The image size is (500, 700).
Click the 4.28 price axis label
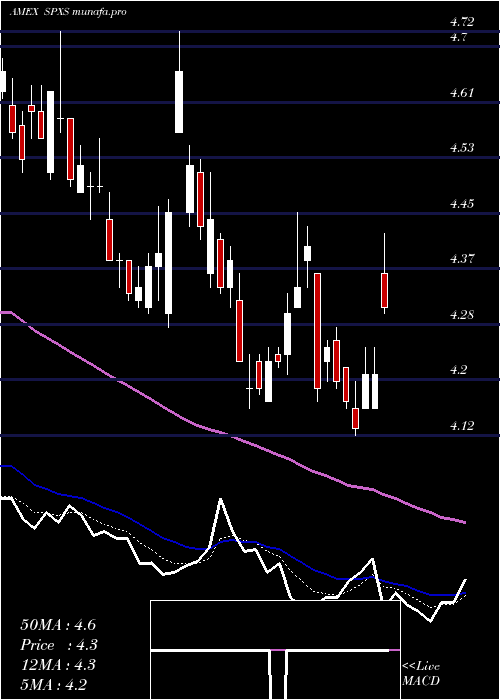pyautogui.click(x=462, y=315)
